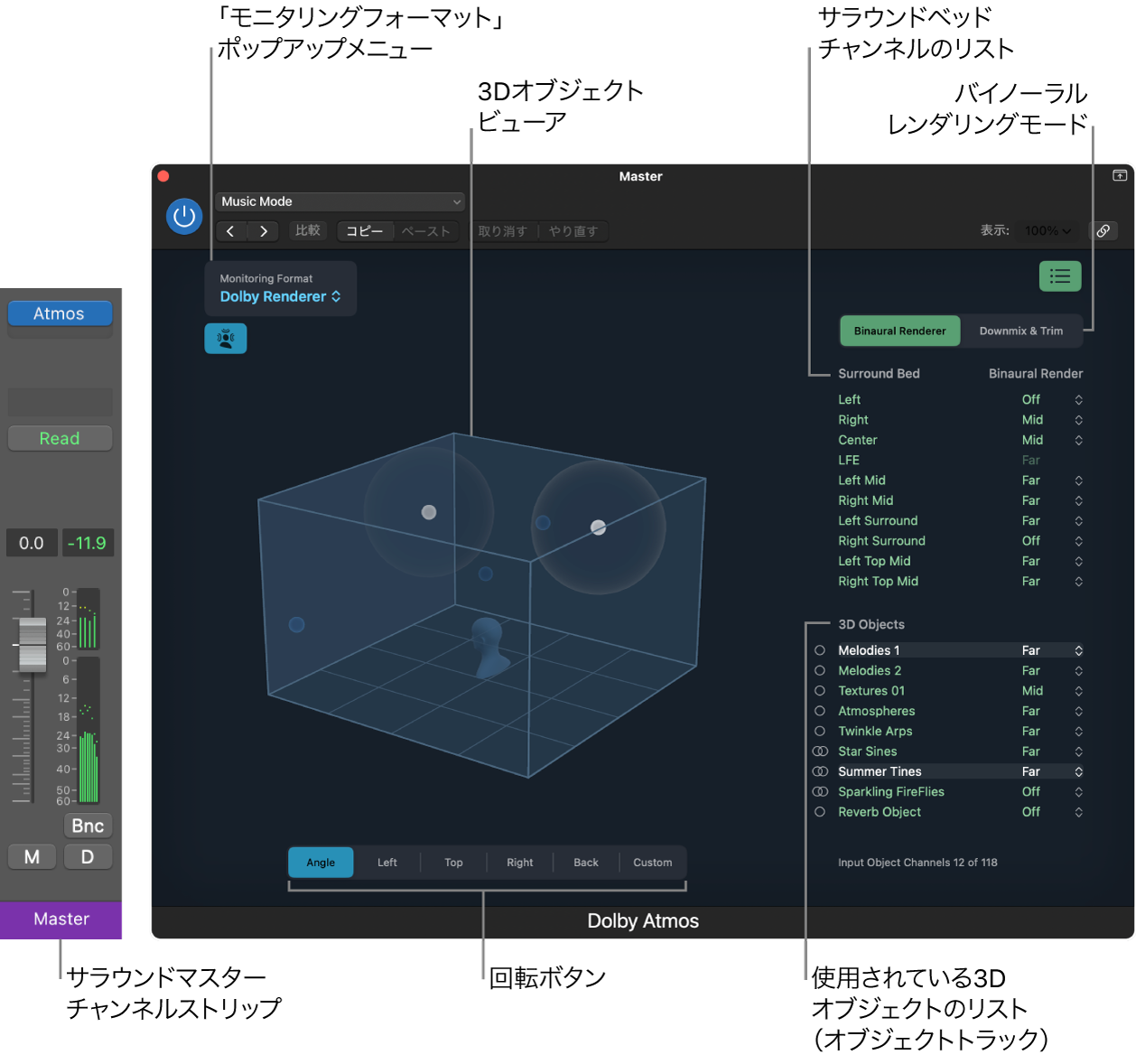Change binaural render mode for Summer Tines
Viewport: 1136px width, 1064px height.
pos(1052,771)
